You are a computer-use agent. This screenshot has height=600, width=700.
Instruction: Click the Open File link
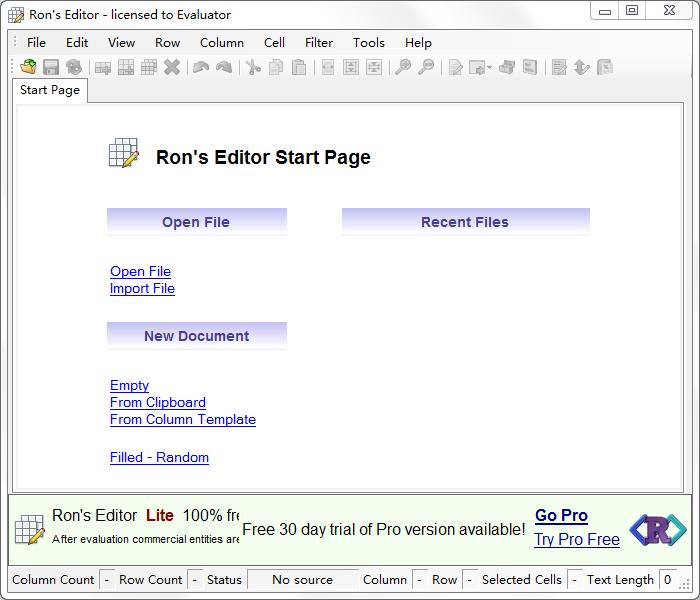coord(141,271)
